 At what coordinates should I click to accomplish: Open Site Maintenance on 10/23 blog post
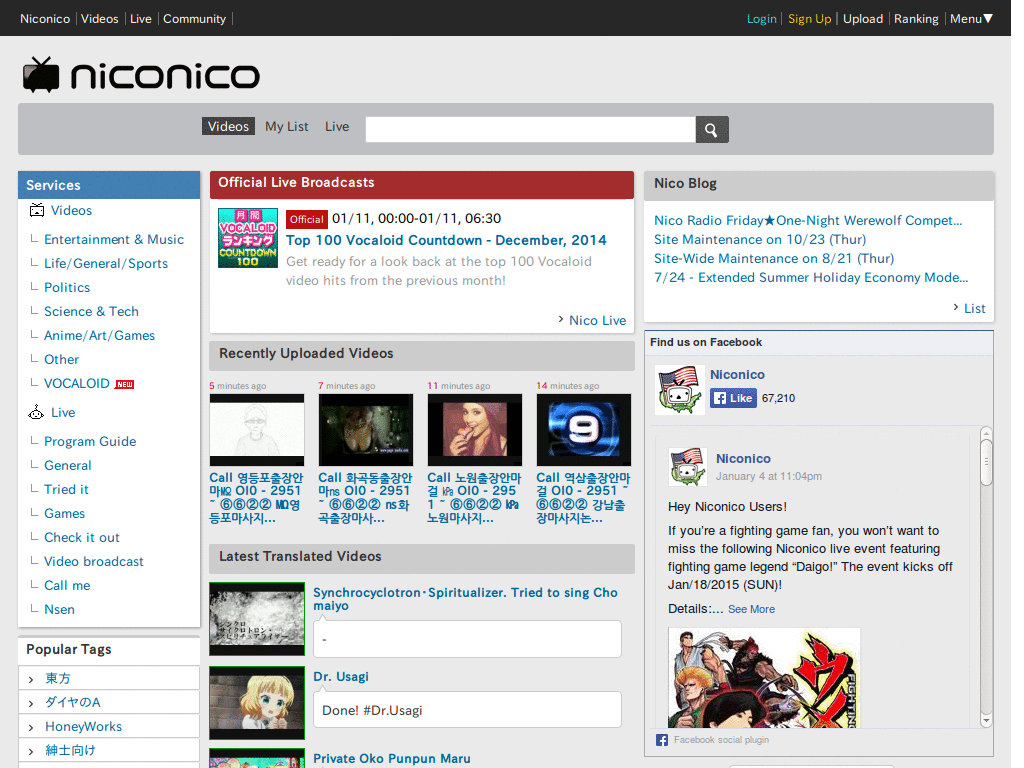pos(760,240)
